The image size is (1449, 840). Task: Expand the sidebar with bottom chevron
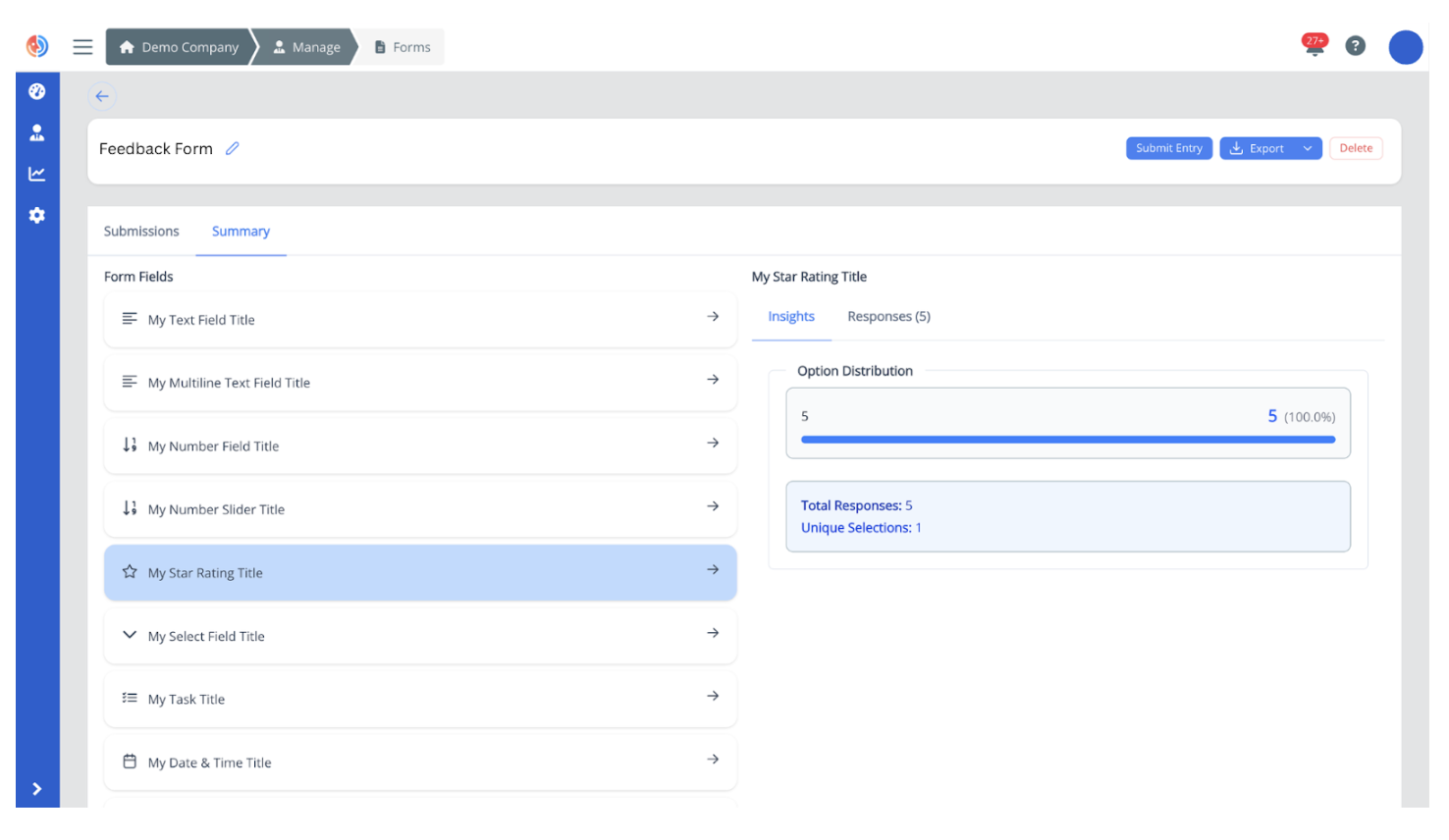pos(37,789)
